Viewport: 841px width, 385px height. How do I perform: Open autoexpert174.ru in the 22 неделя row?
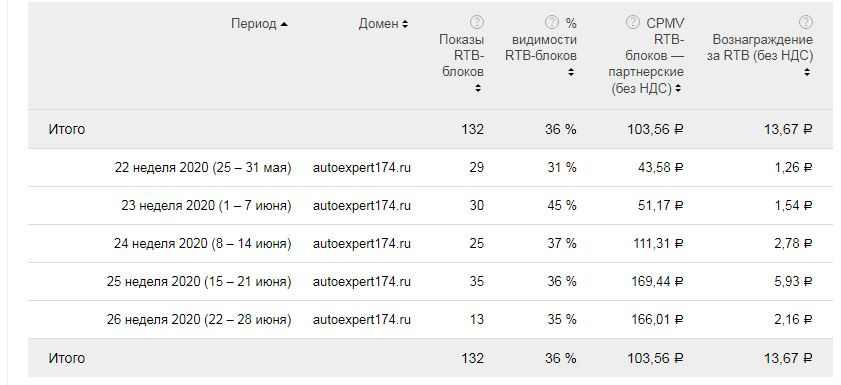[362, 168]
